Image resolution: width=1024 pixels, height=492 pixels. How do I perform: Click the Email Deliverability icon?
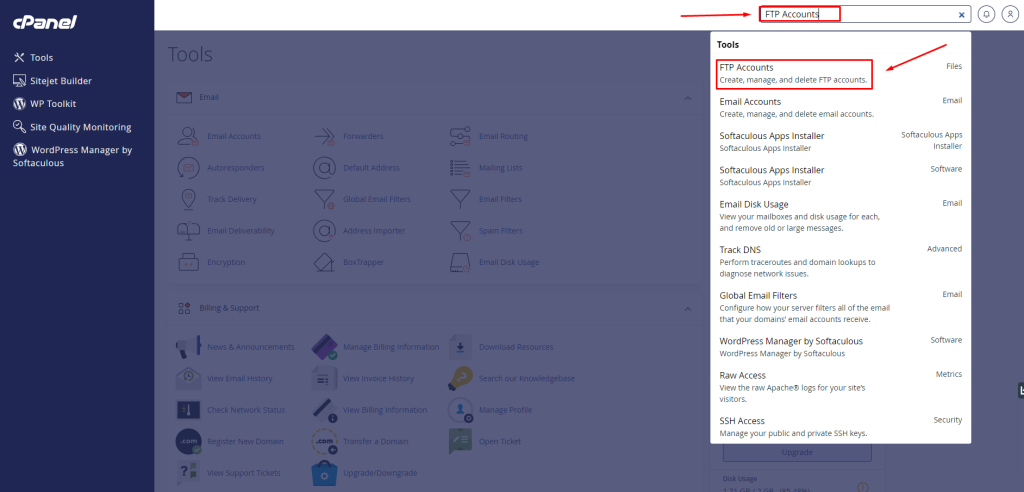coord(188,231)
